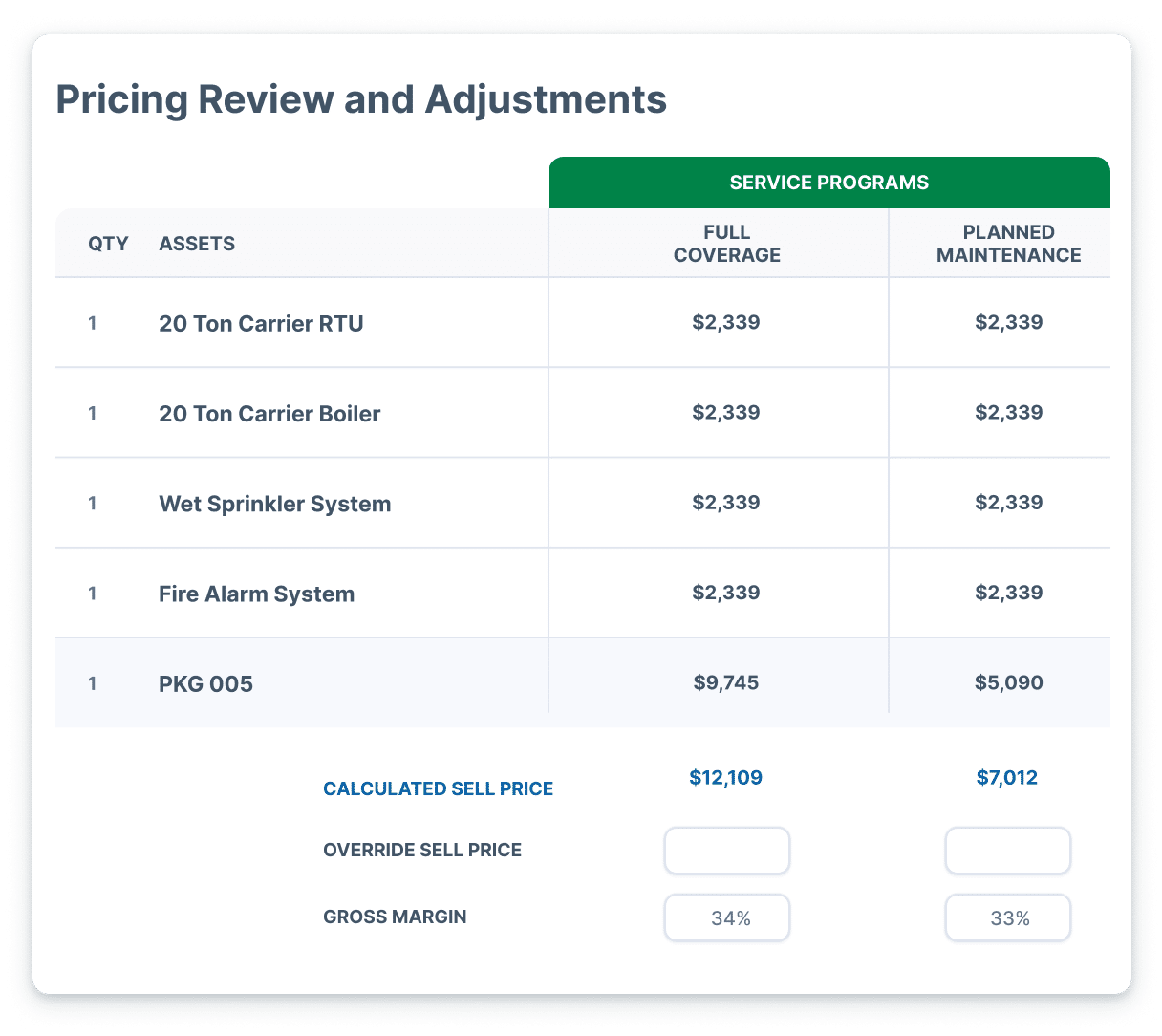Viewport: 1162px width, 1036px height.
Task: Select the FULL COVERAGE column header
Action: pyautogui.click(x=727, y=243)
